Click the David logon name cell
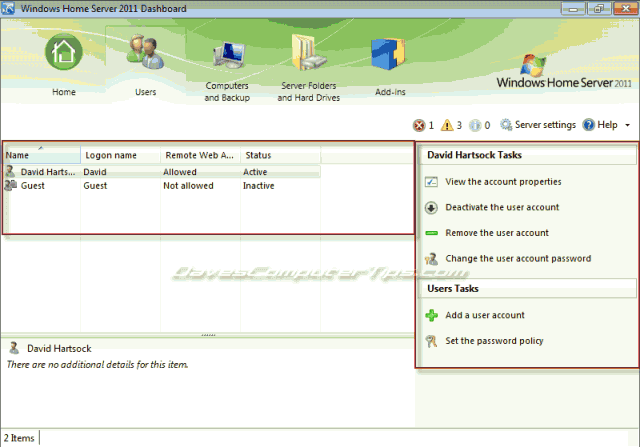Image resolution: width=640 pixels, height=447 pixels. click(95, 172)
